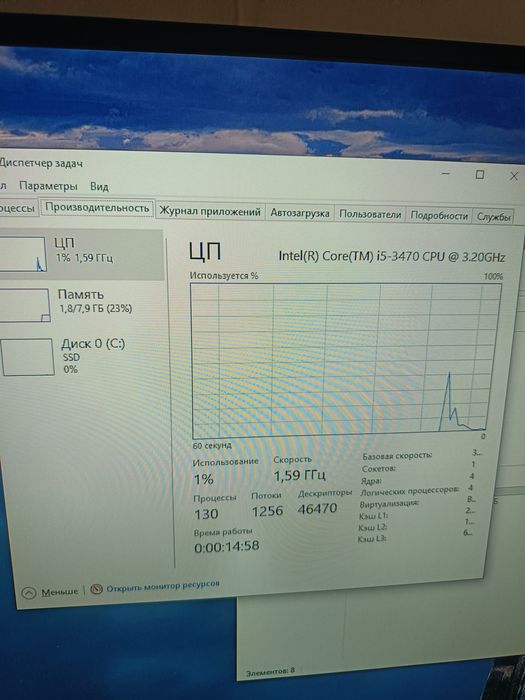Click the Используется % label
Viewport: 525px width, 700px height.
pos(224,275)
